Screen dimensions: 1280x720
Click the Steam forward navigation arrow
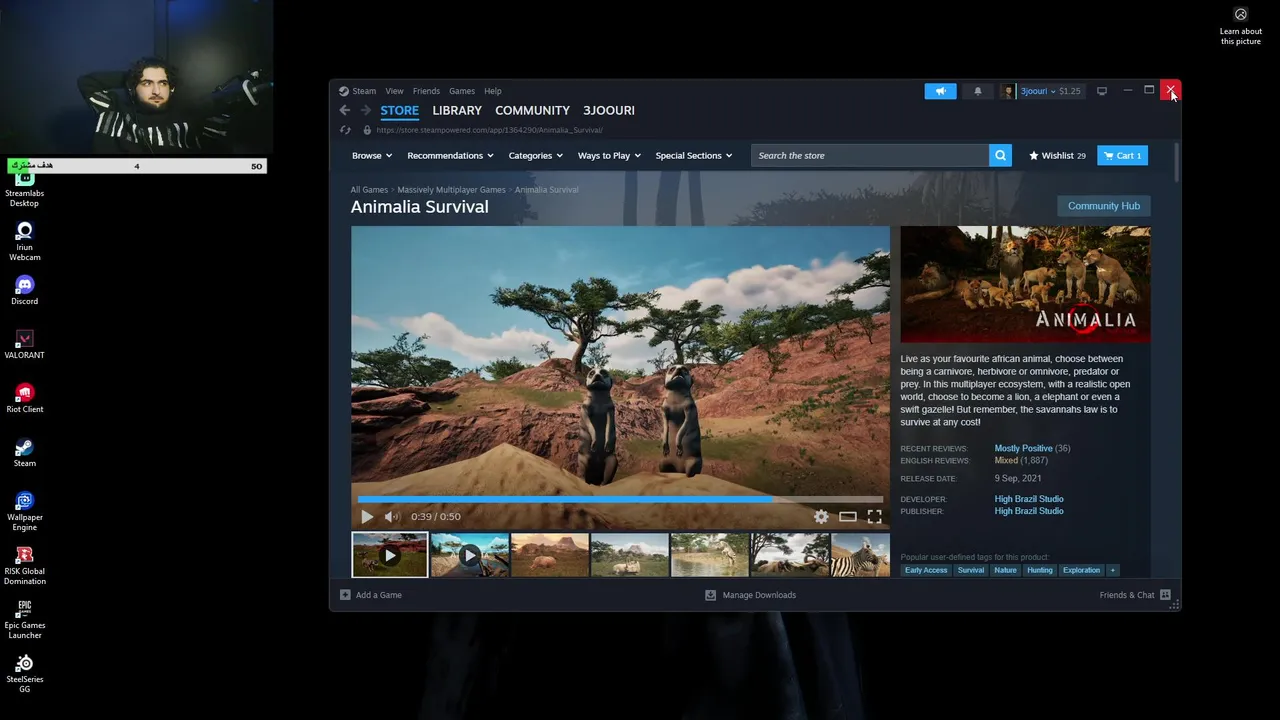point(366,110)
